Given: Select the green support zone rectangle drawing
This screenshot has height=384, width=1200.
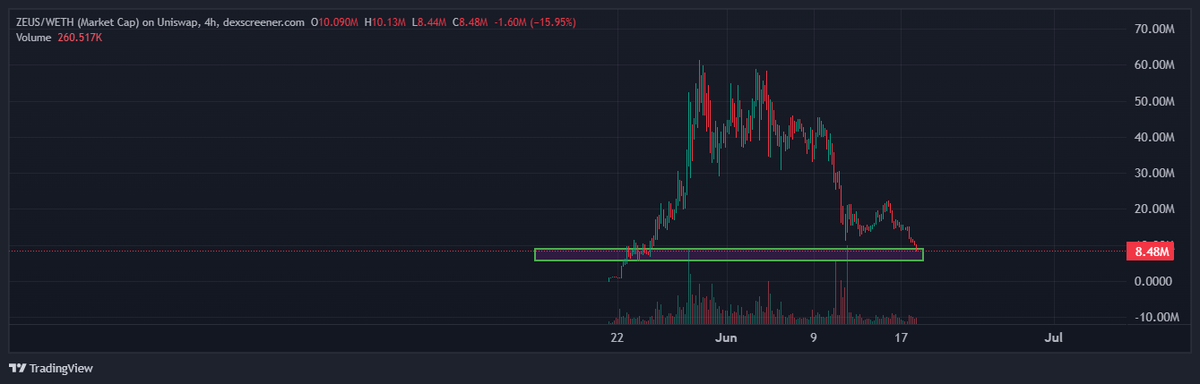Looking at the screenshot, I should click(x=729, y=255).
